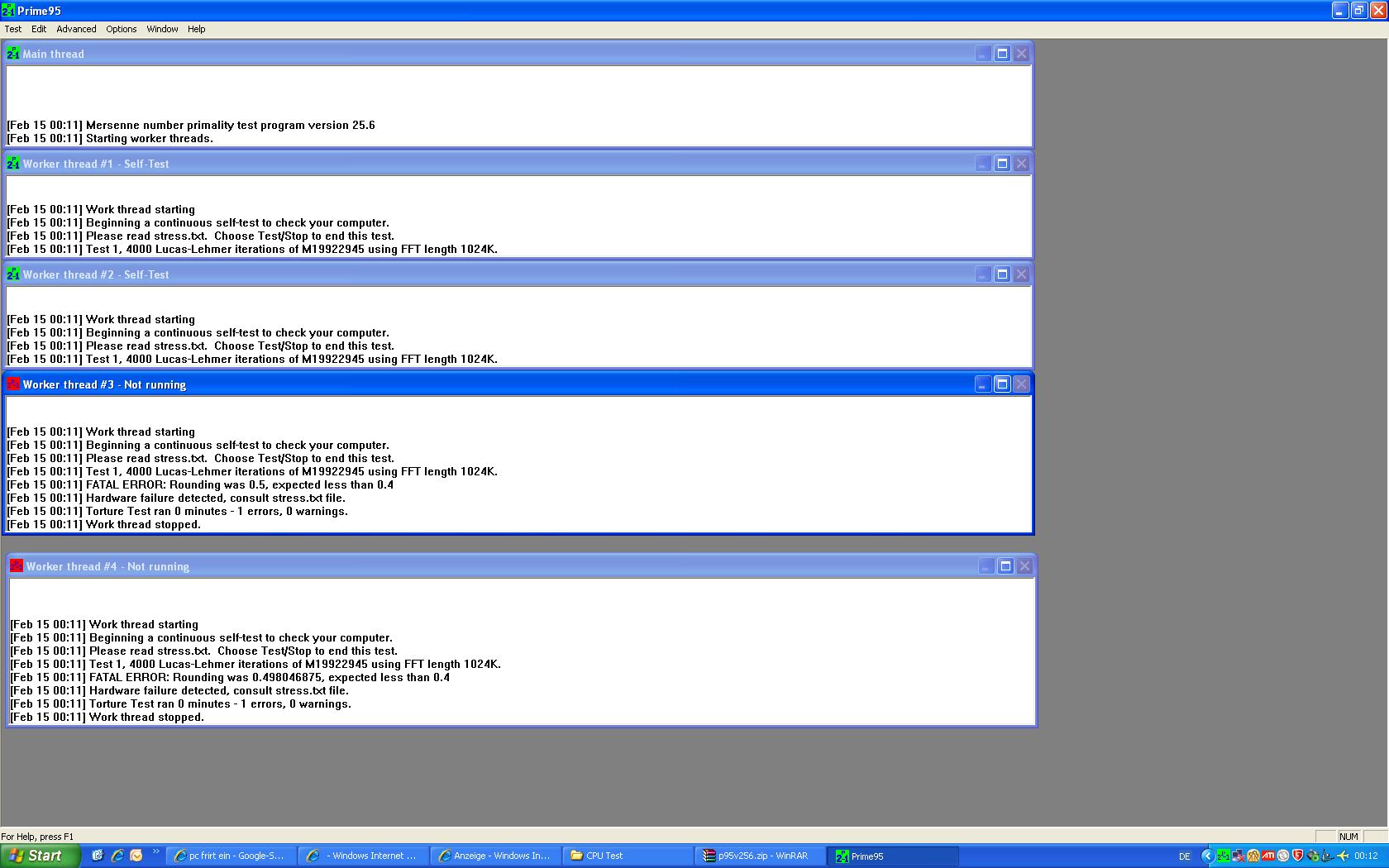Open the Test menu
The image size is (1389, 868).
[13, 29]
